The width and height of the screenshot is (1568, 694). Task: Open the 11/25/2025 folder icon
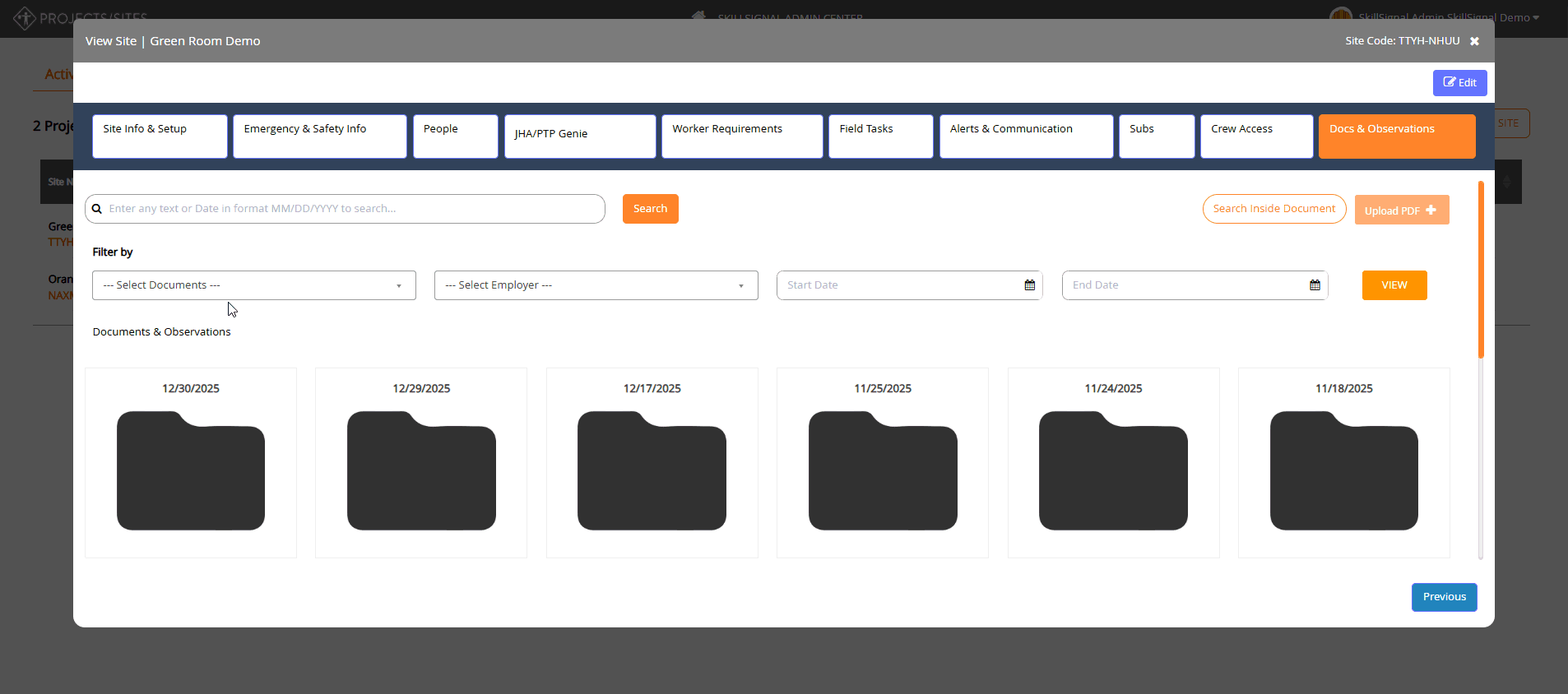pos(883,470)
